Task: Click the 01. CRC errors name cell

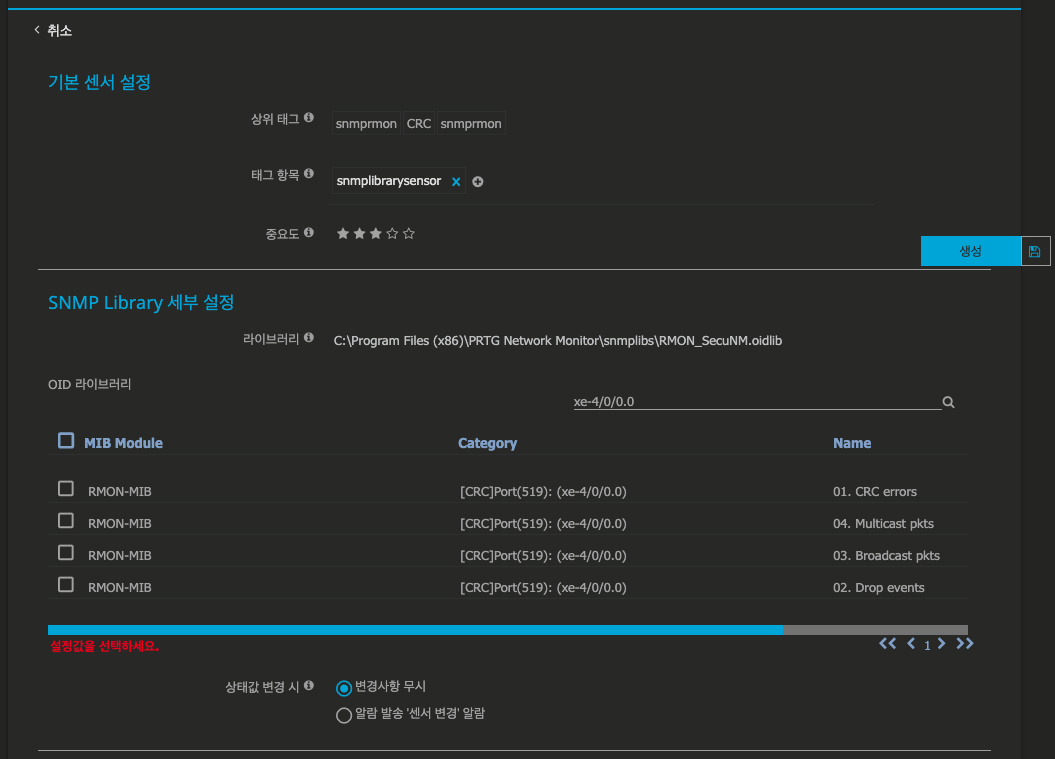Action: [875, 492]
